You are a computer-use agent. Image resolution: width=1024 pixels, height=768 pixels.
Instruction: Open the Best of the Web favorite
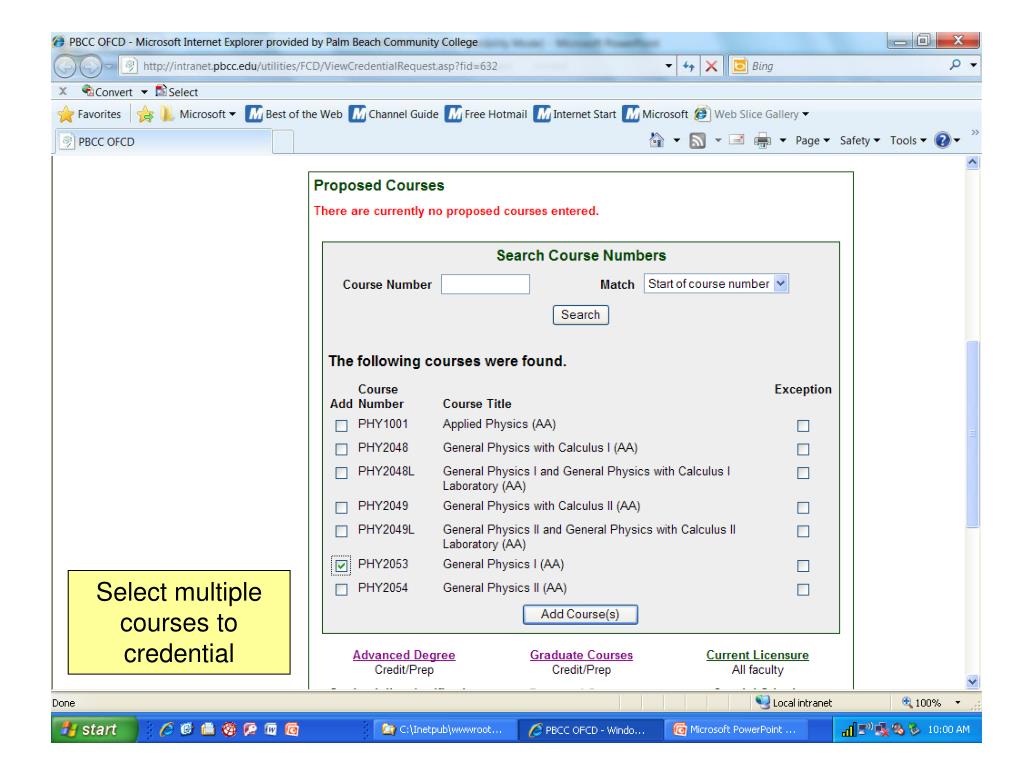(x=294, y=114)
